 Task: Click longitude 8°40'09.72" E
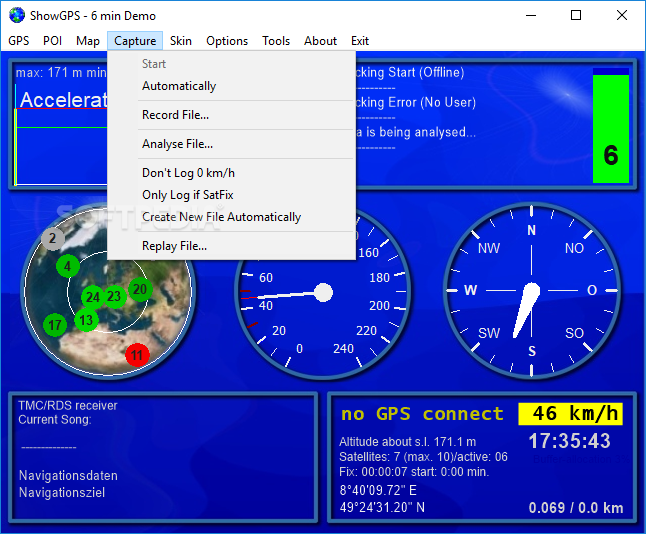pos(378,490)
